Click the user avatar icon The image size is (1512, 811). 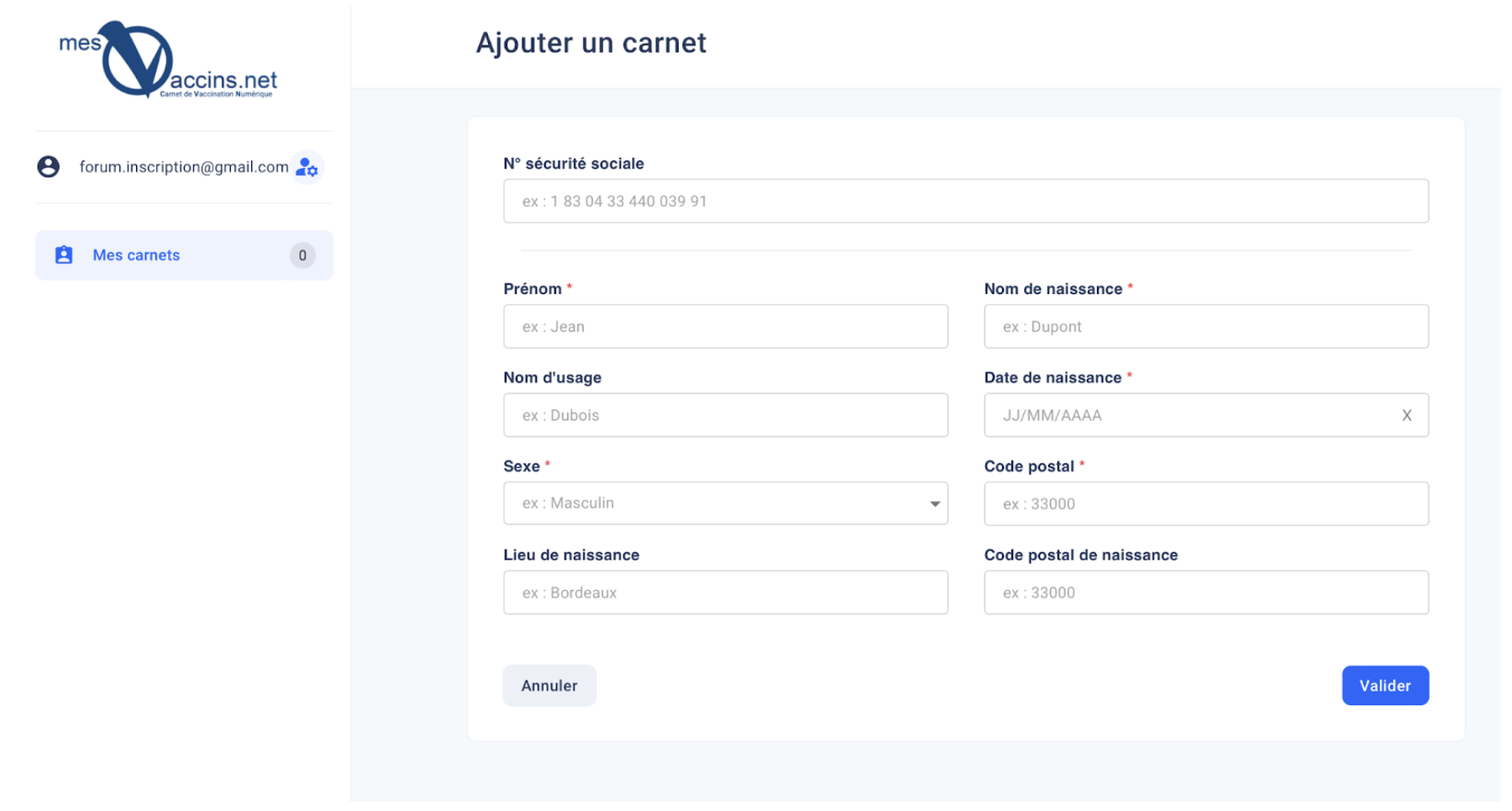pyautogui.click(x=49, y=167)
